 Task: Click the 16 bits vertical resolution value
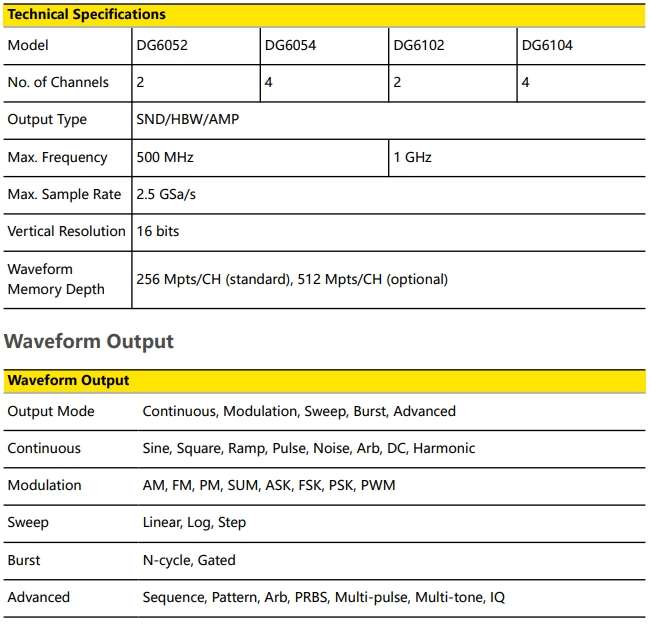point(158,231)
